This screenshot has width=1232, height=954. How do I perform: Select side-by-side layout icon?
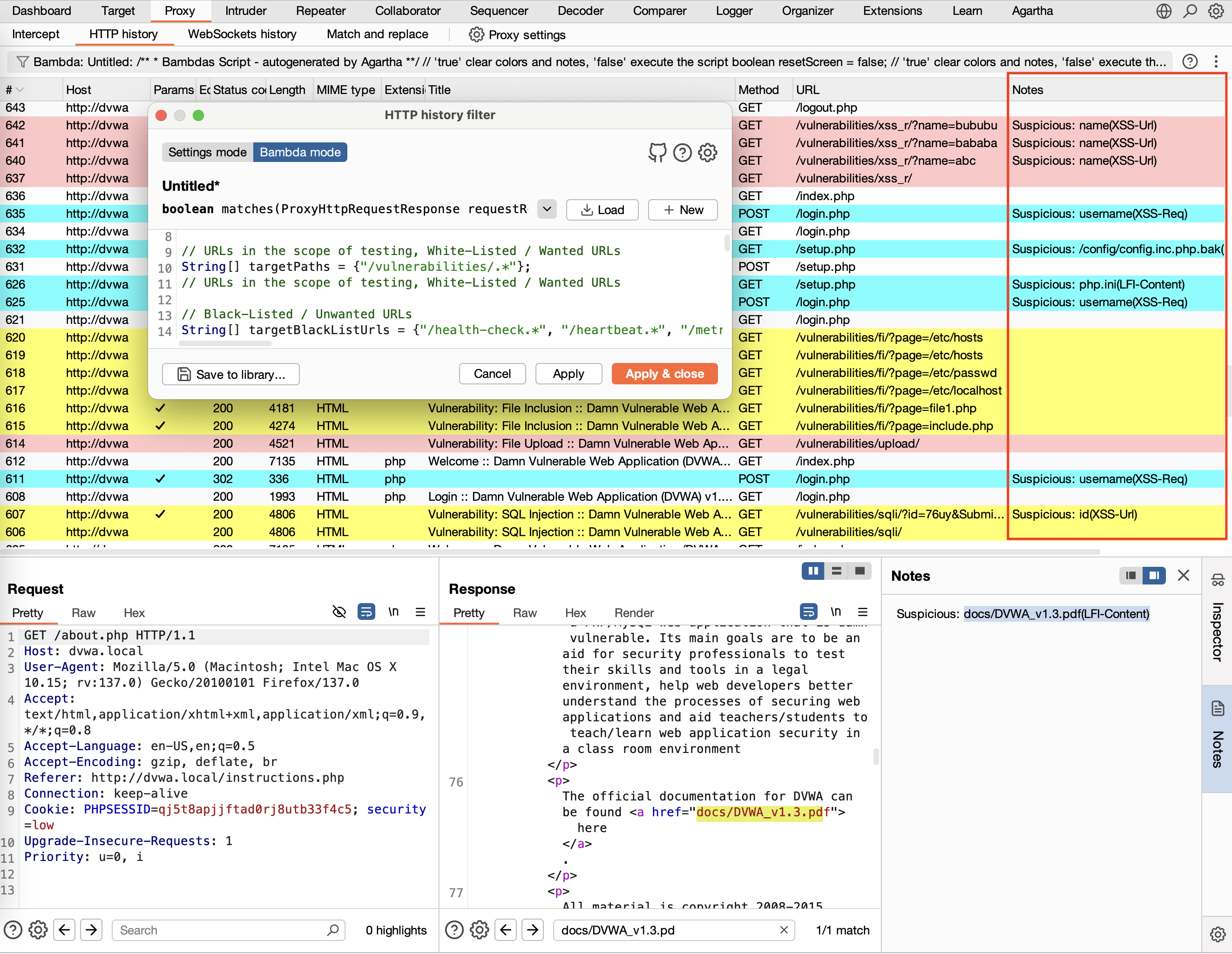click(813, 571)
